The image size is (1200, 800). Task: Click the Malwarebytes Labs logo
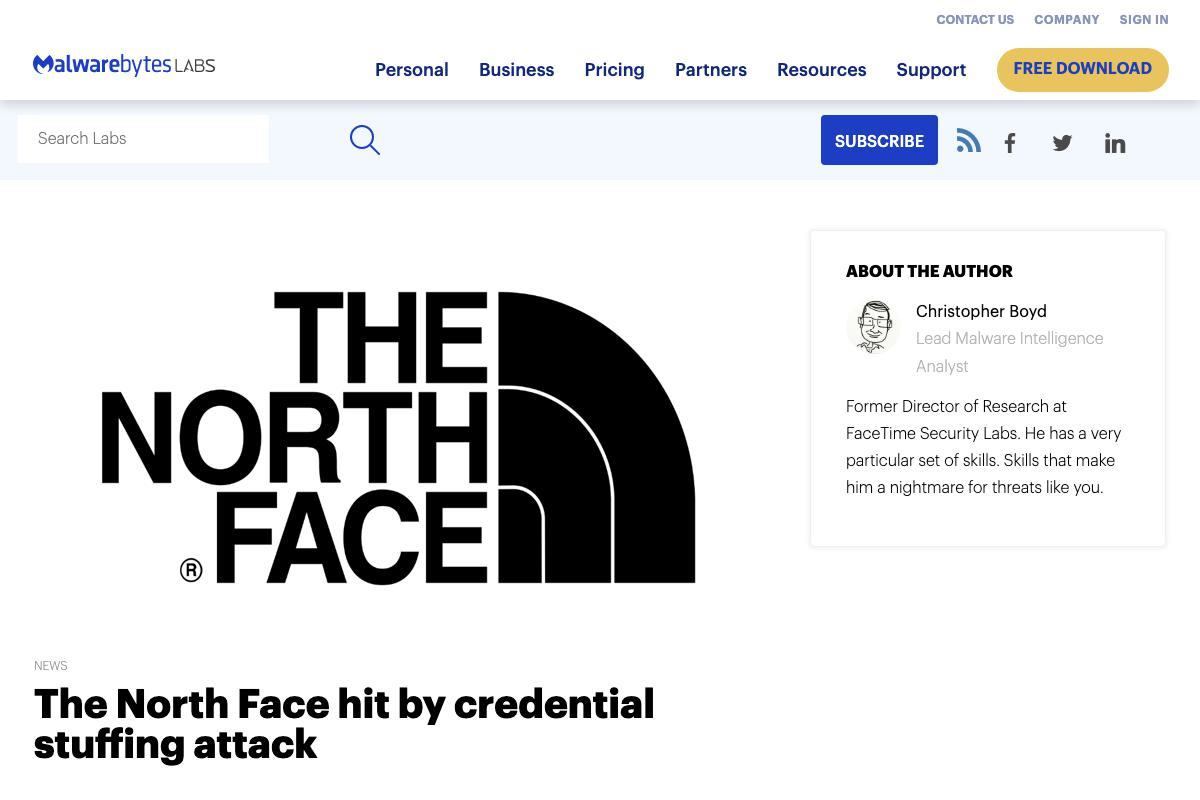click(124, 65)
